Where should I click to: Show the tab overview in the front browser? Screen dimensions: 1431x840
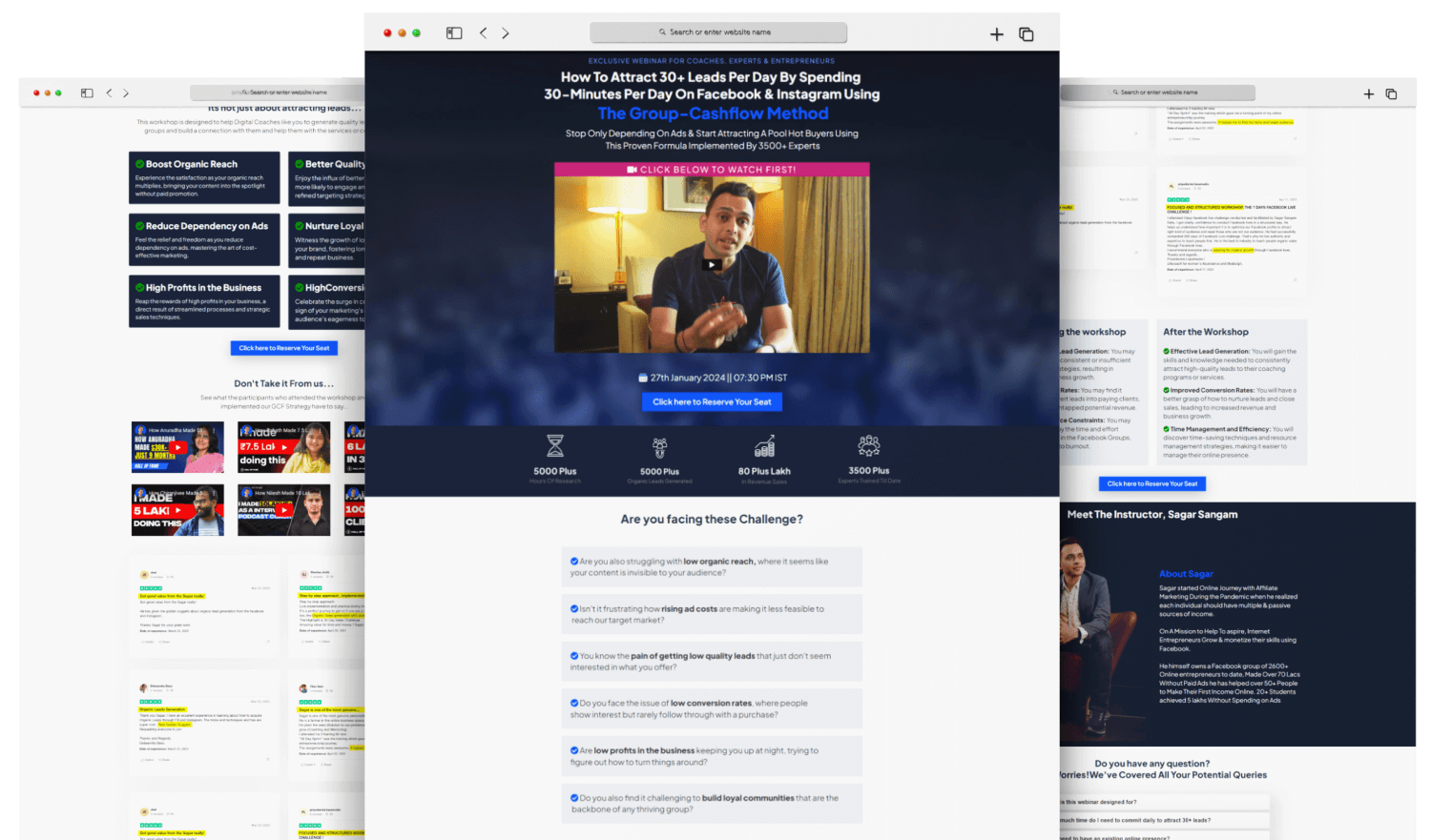(x=1027, y=34)
